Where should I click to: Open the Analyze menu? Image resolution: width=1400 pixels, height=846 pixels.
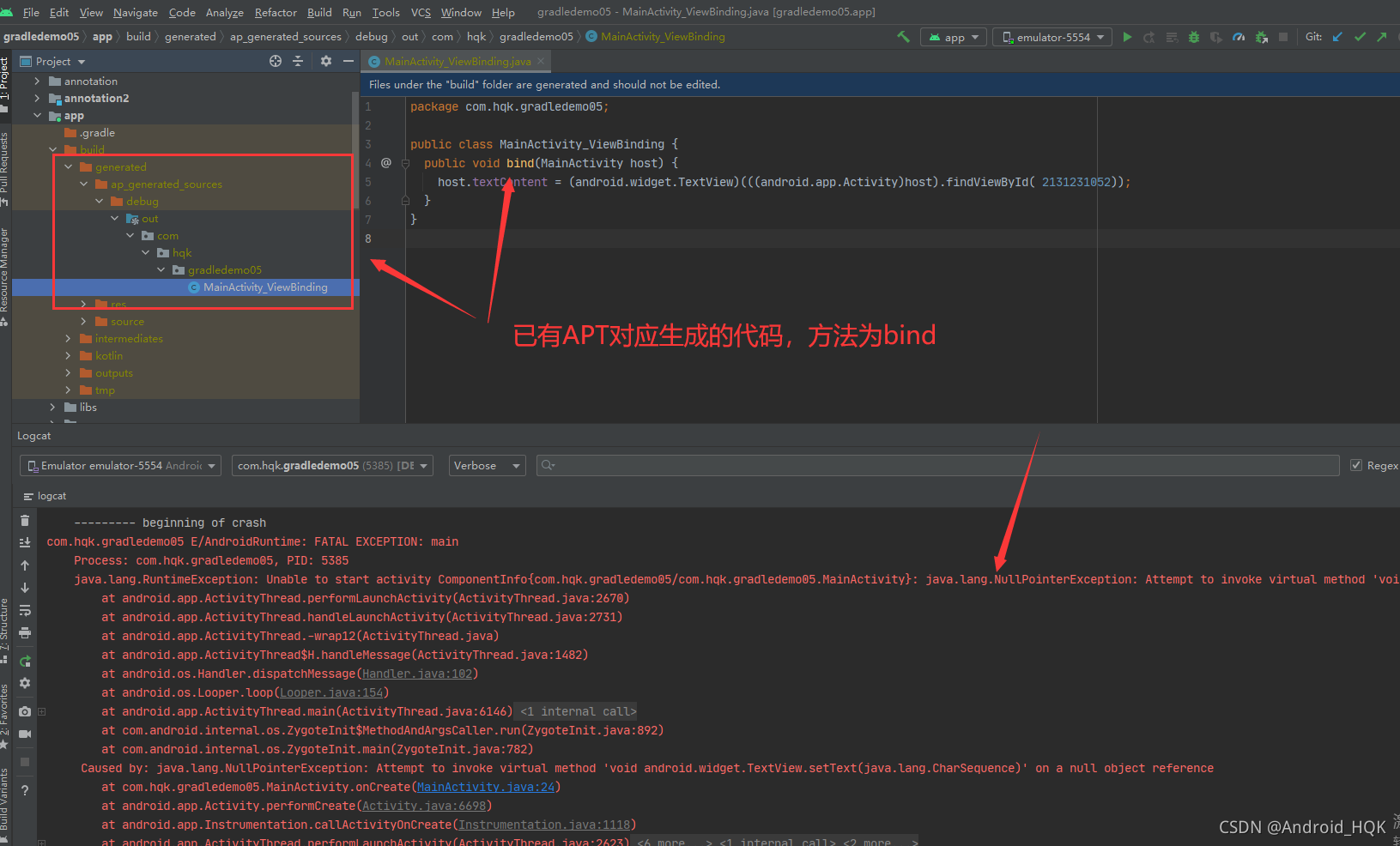click(x=224, y=12)
